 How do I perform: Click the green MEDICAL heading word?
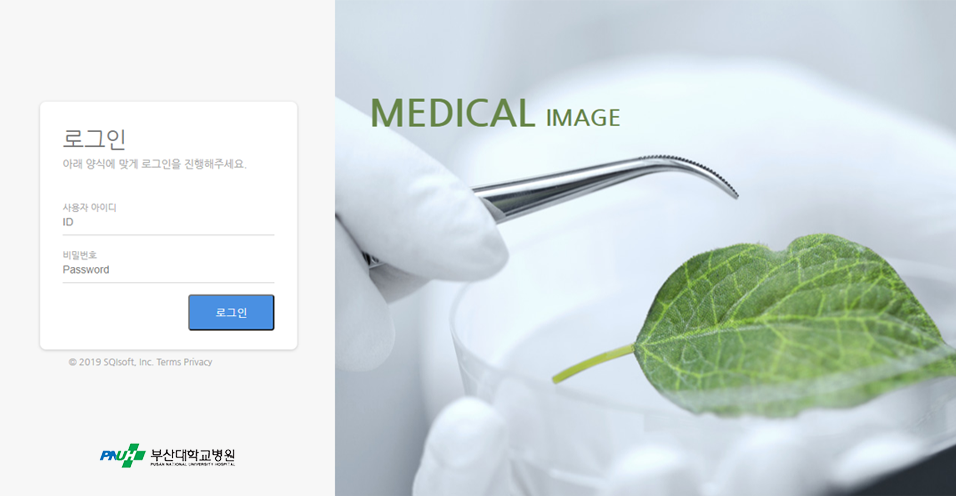(452, 113)
